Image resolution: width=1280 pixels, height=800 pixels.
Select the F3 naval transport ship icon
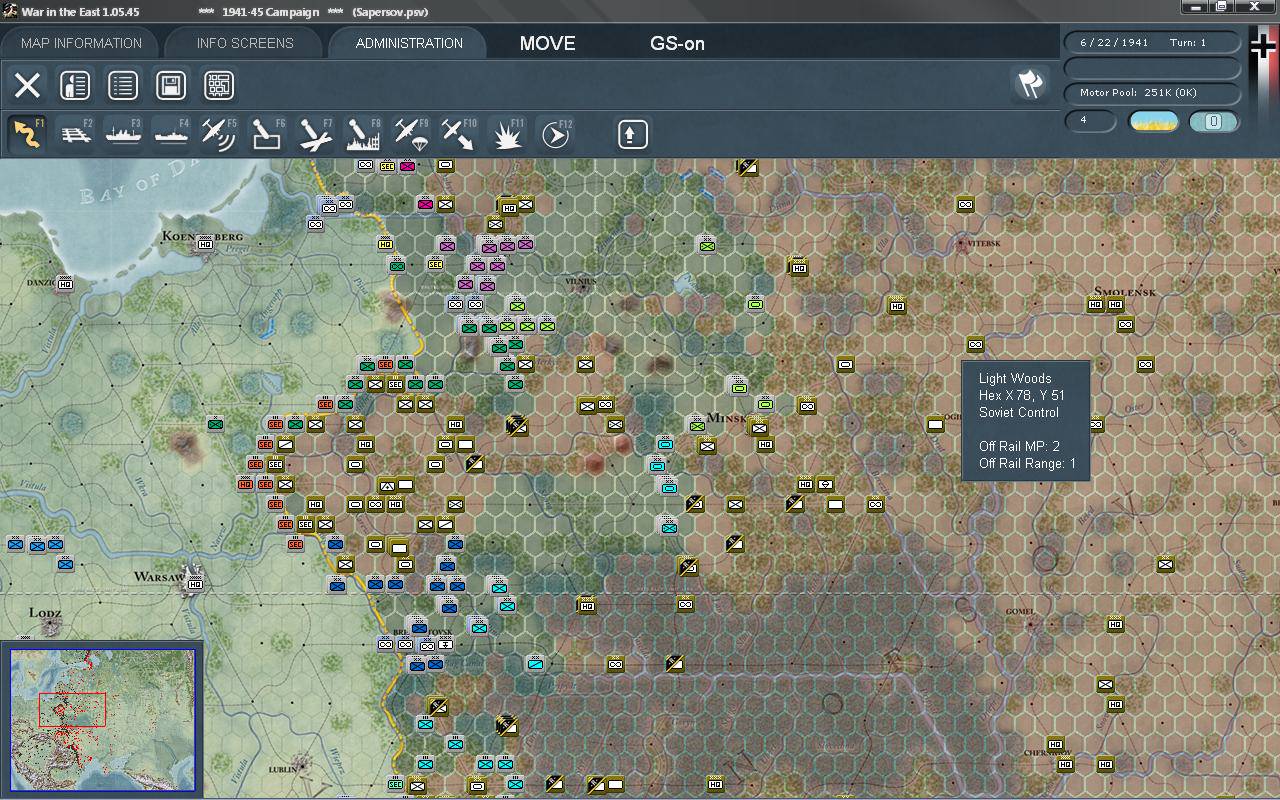click(x=123, y=134)
